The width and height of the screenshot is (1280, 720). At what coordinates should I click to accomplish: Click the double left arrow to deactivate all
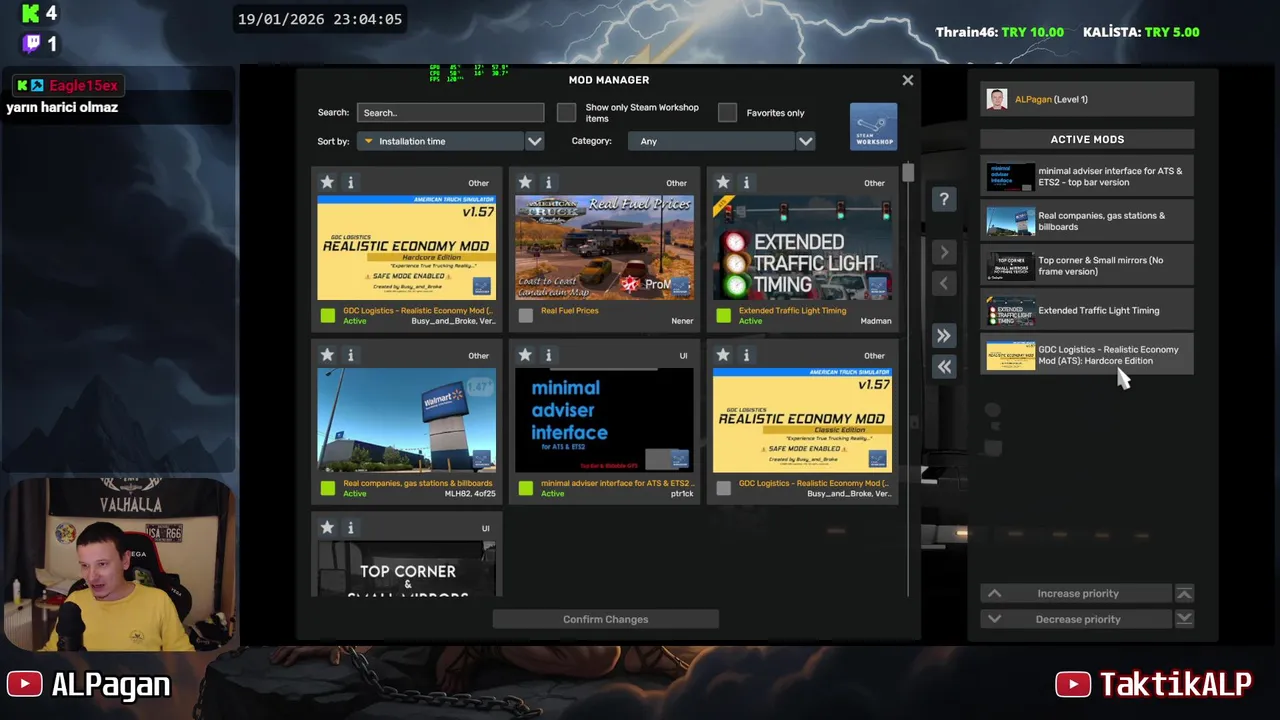(x=943, y=367)
